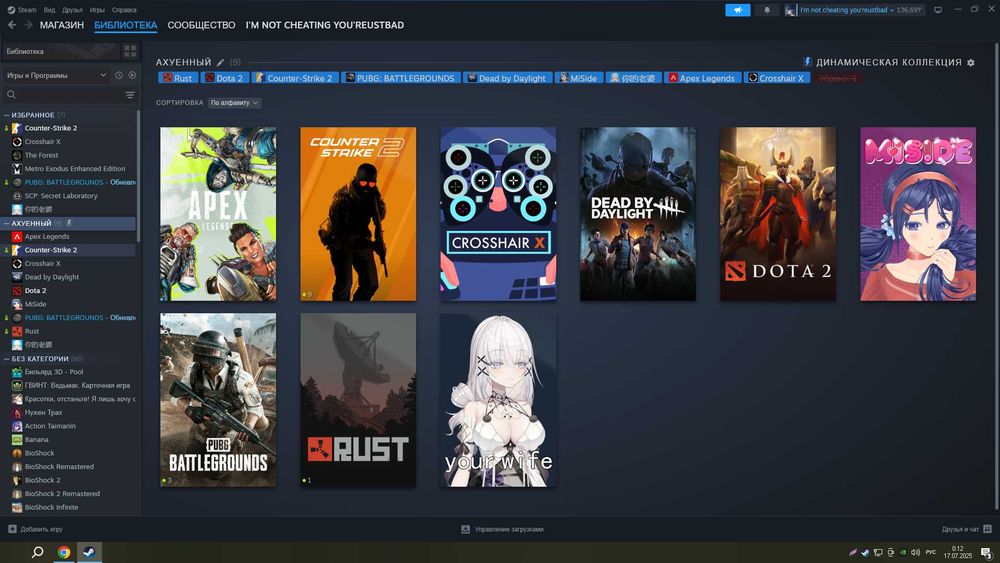Image resolution: width=1000 pixels, height=563 pixels.
Task: Click the Add game plus icon
Action: (12, 529)
